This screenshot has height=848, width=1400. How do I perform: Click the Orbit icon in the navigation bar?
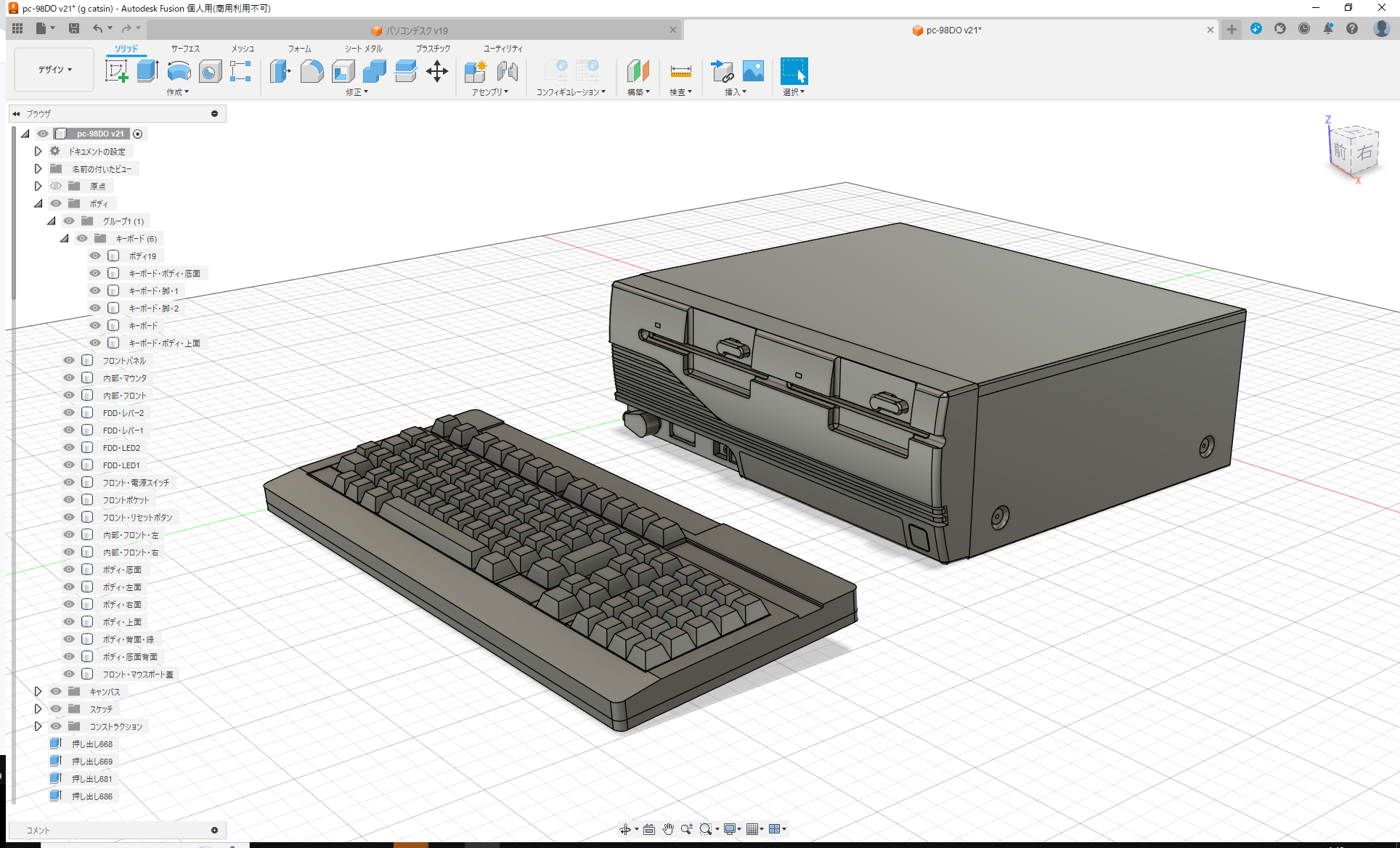point(625,828)
